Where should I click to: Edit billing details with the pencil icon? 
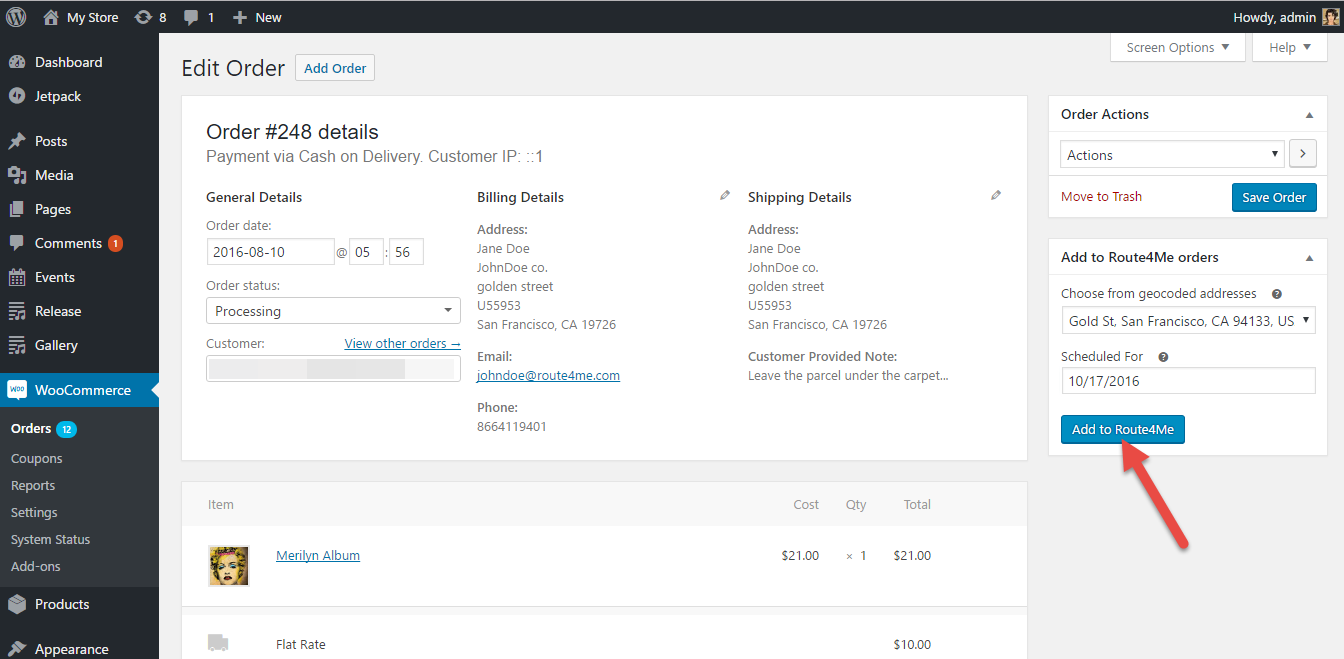(x=725, y=196)
